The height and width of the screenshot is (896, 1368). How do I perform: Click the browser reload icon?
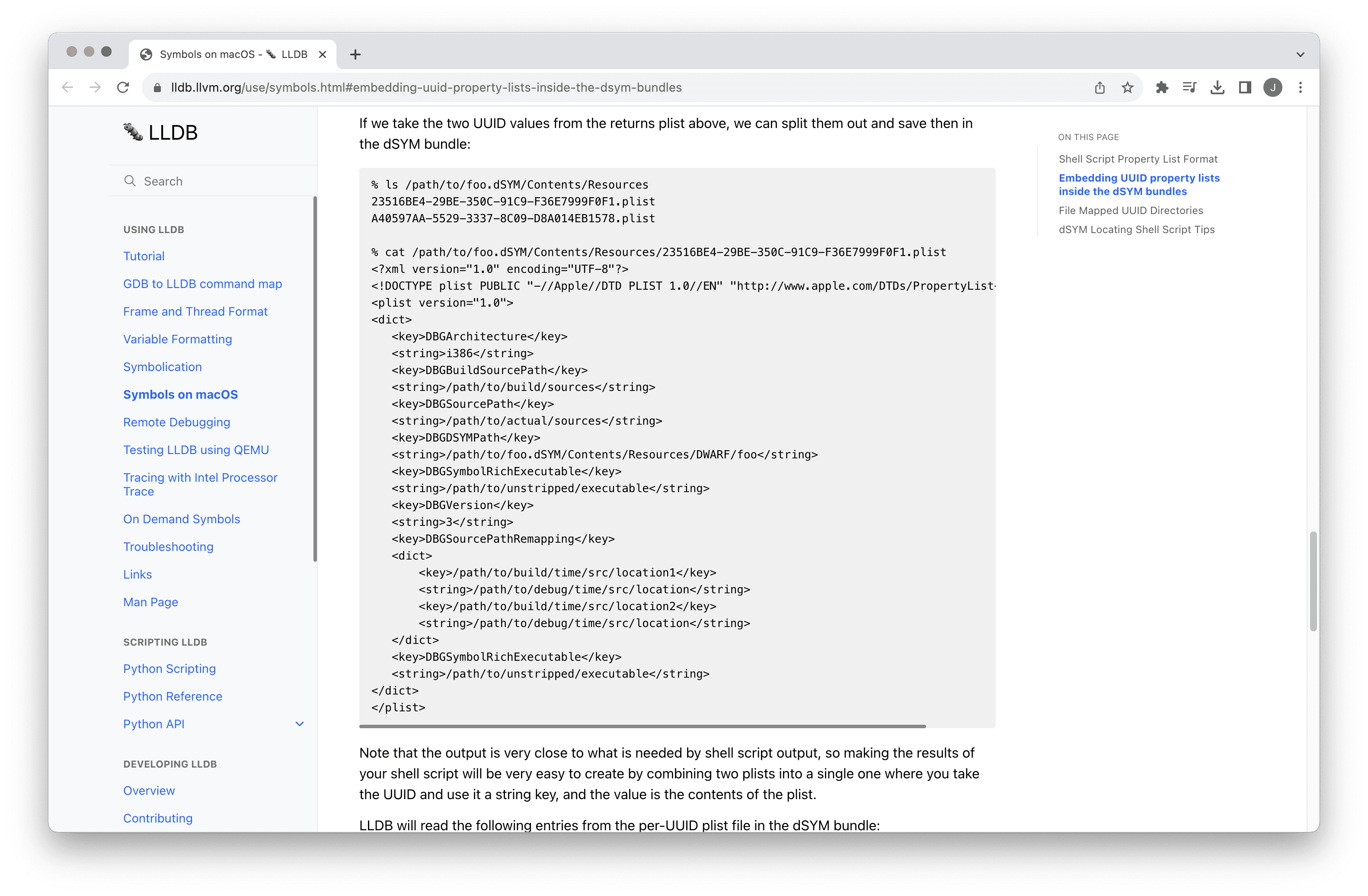click(123, 87)
